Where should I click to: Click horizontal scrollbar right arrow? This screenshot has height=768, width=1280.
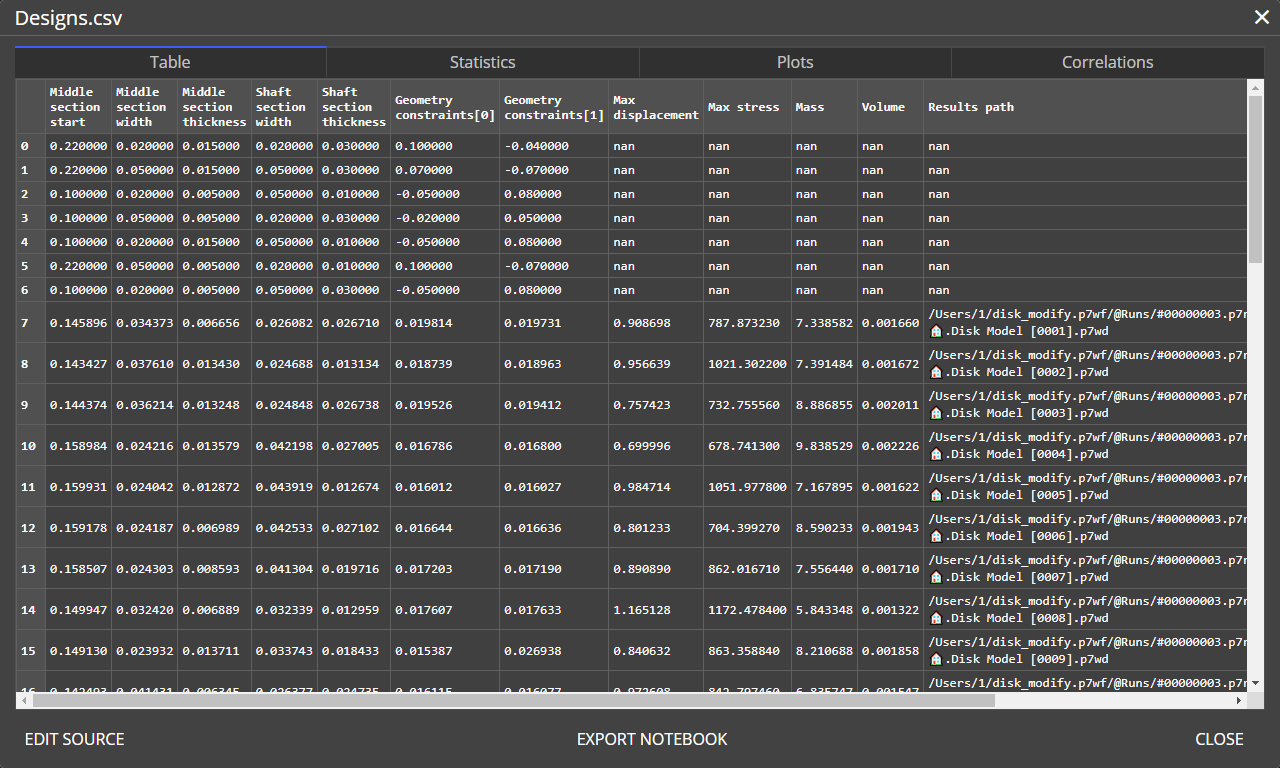pyautogui.click(x=1240, y=701)
